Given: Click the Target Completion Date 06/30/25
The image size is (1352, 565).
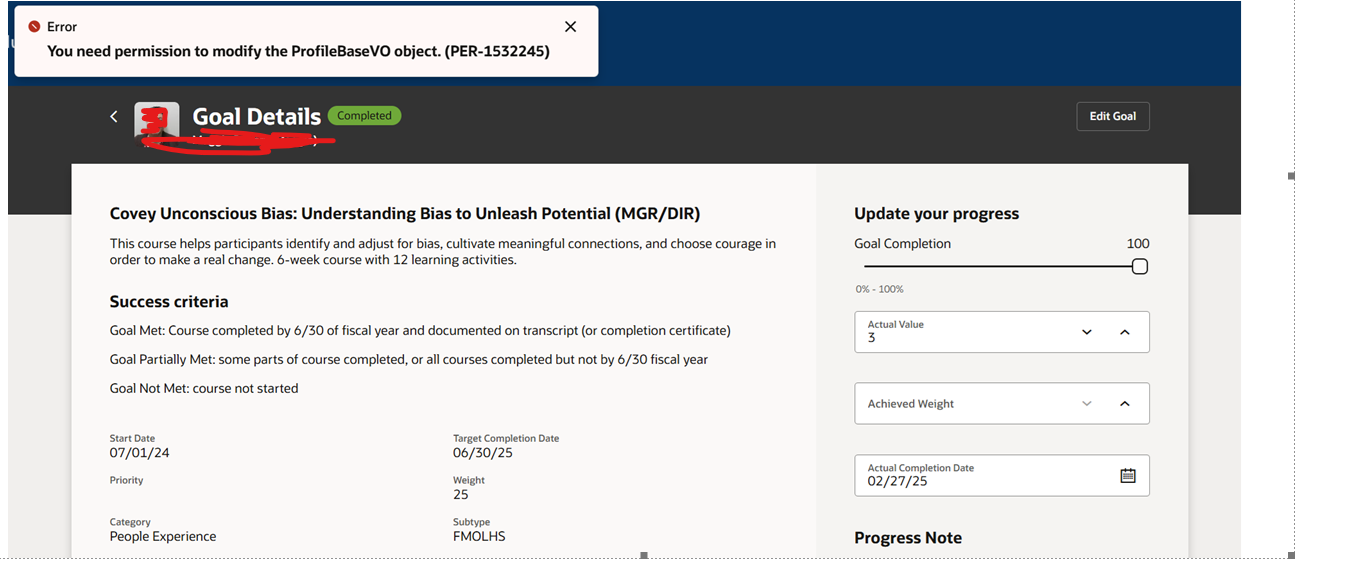Looking at the screenshot, I should (x=483, y=453).
